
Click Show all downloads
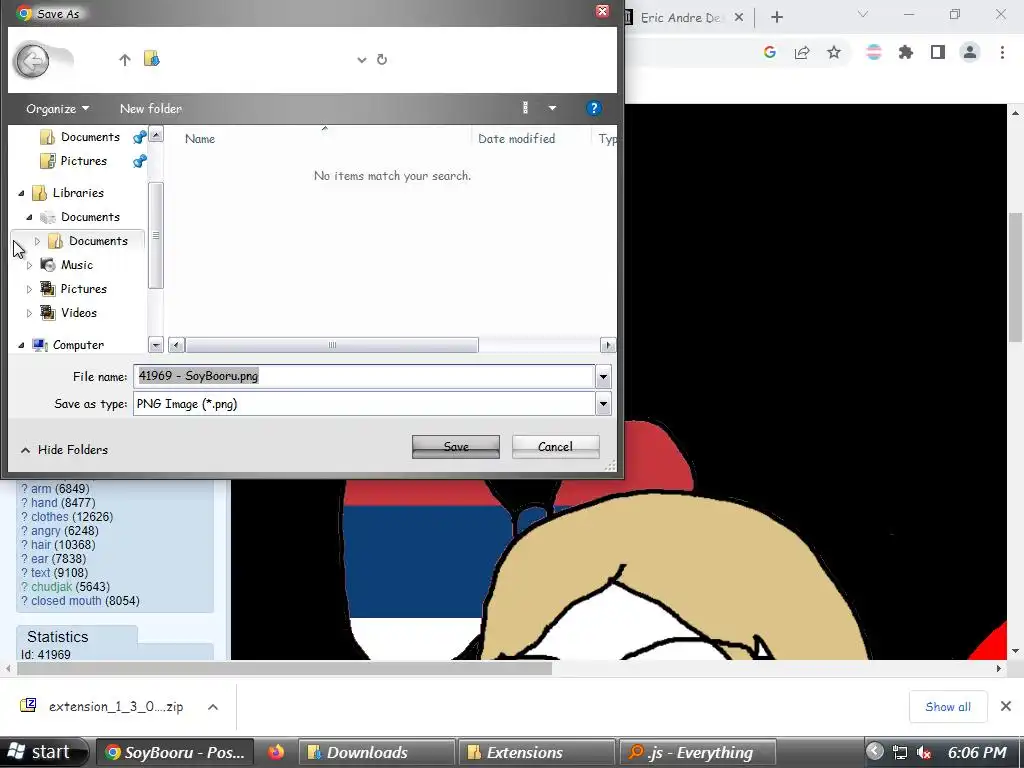point(948,707)
